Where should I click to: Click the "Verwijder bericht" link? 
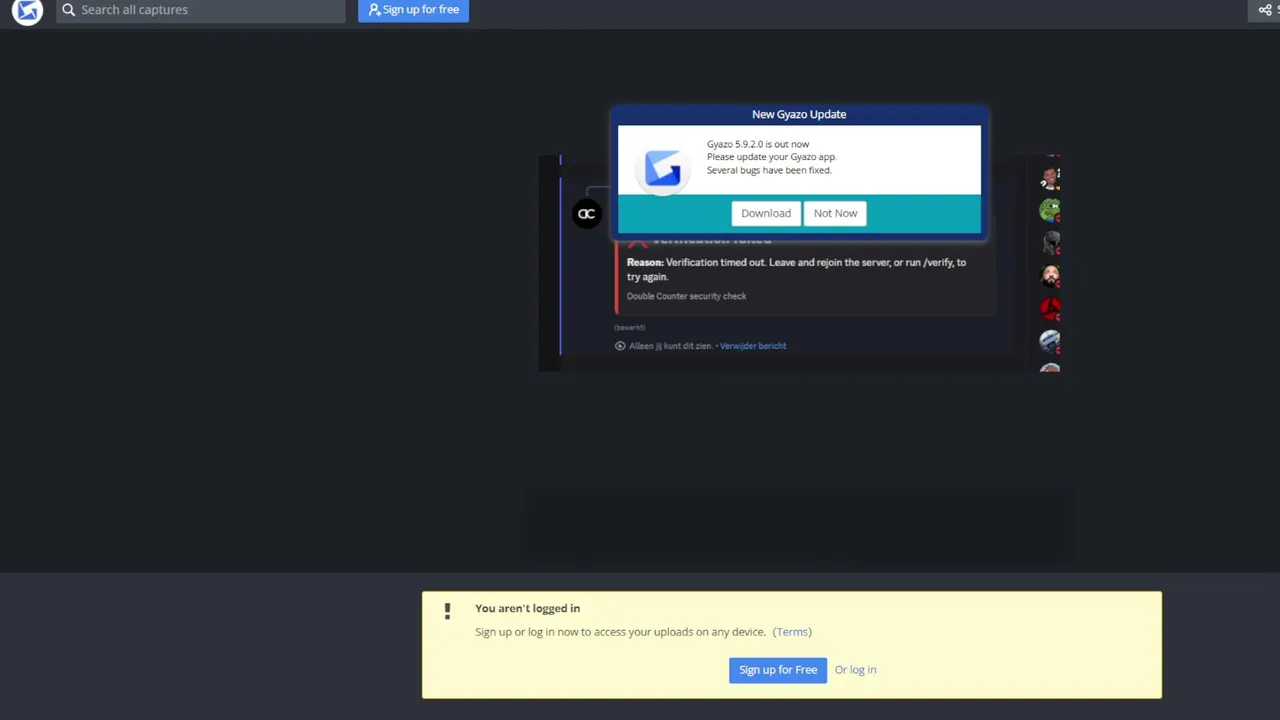pos(753,346)
